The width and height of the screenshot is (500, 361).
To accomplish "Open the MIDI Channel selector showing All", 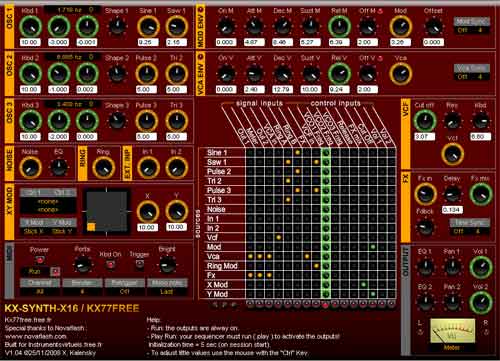I will [x=40, y=291].
